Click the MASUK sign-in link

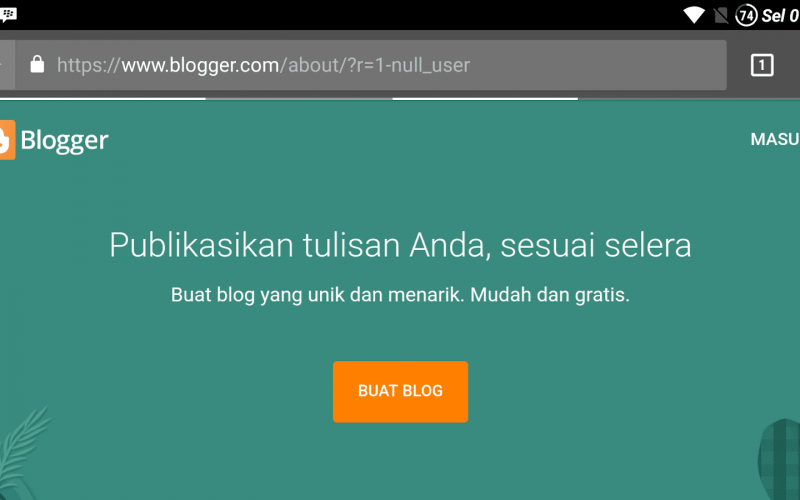tap(775, 139)
